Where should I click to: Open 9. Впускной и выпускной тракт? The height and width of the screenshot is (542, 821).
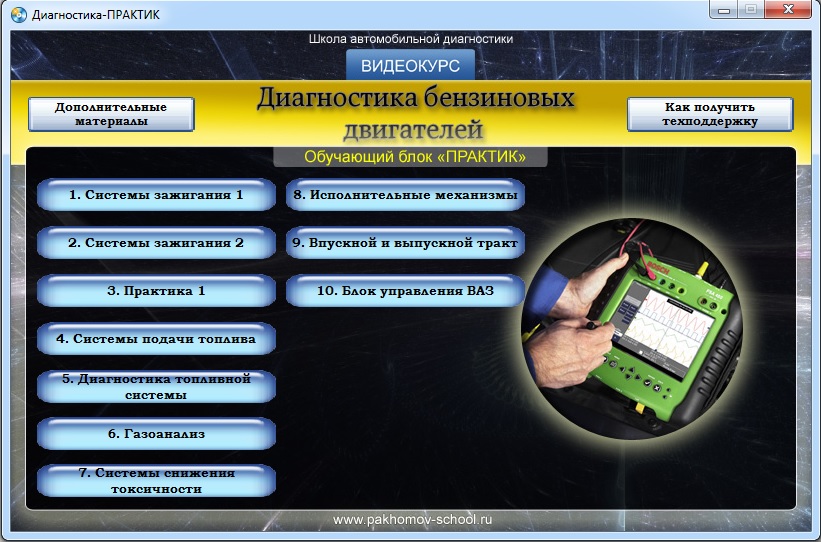point(405,243)
